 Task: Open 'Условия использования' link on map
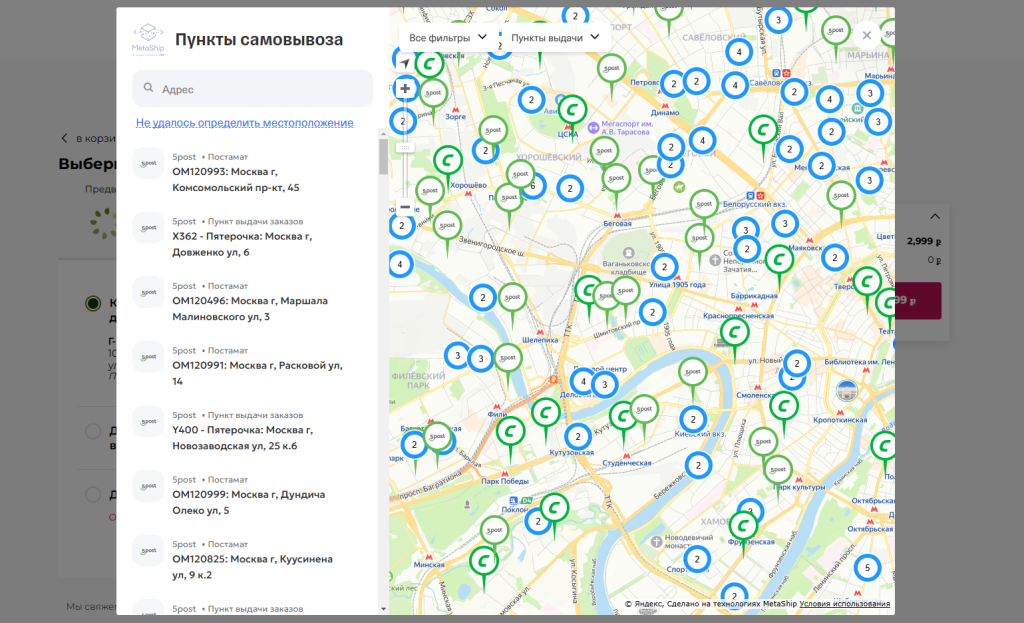click(x=844, y=604)
